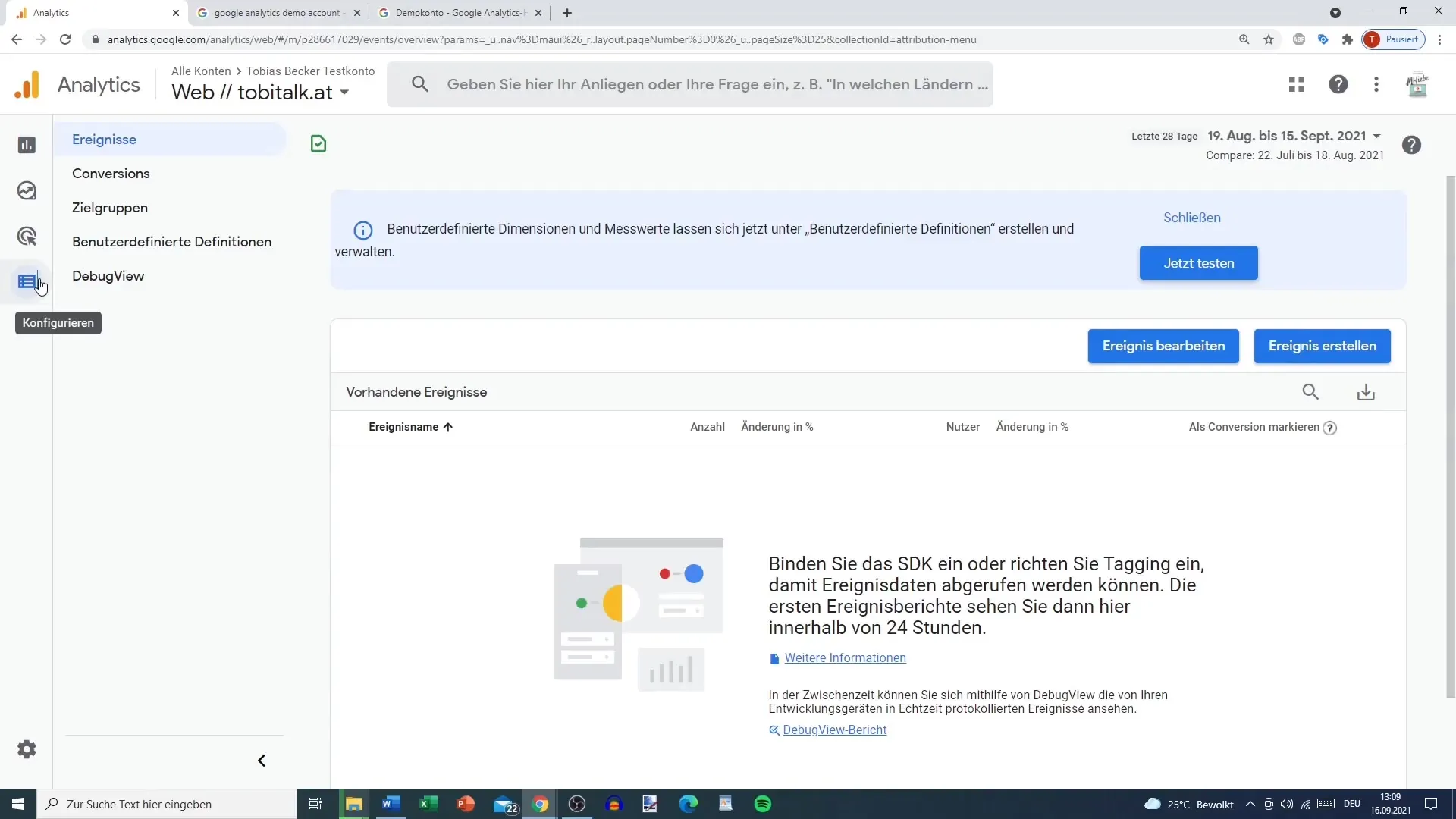Select the Conversions menu item
The height and width of the screenshot is (819, 1456).
coord(111,173)
